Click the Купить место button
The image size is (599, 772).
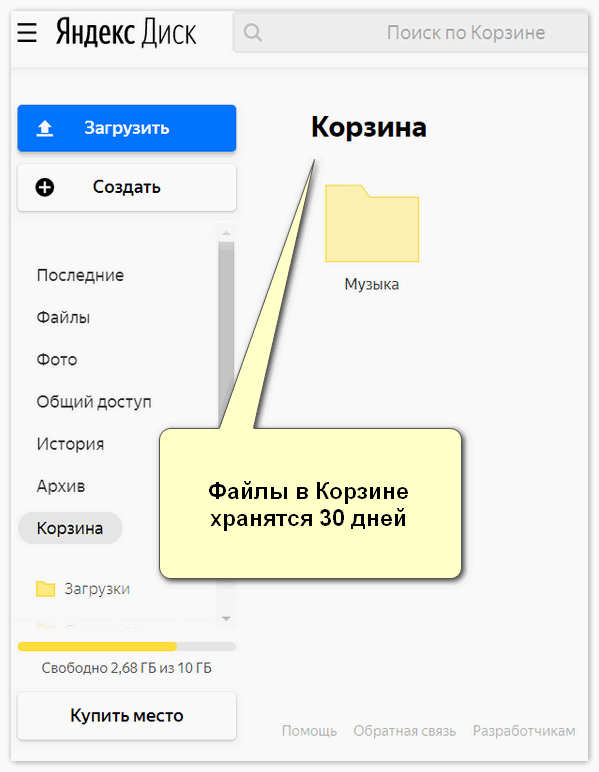click(127, 715)
